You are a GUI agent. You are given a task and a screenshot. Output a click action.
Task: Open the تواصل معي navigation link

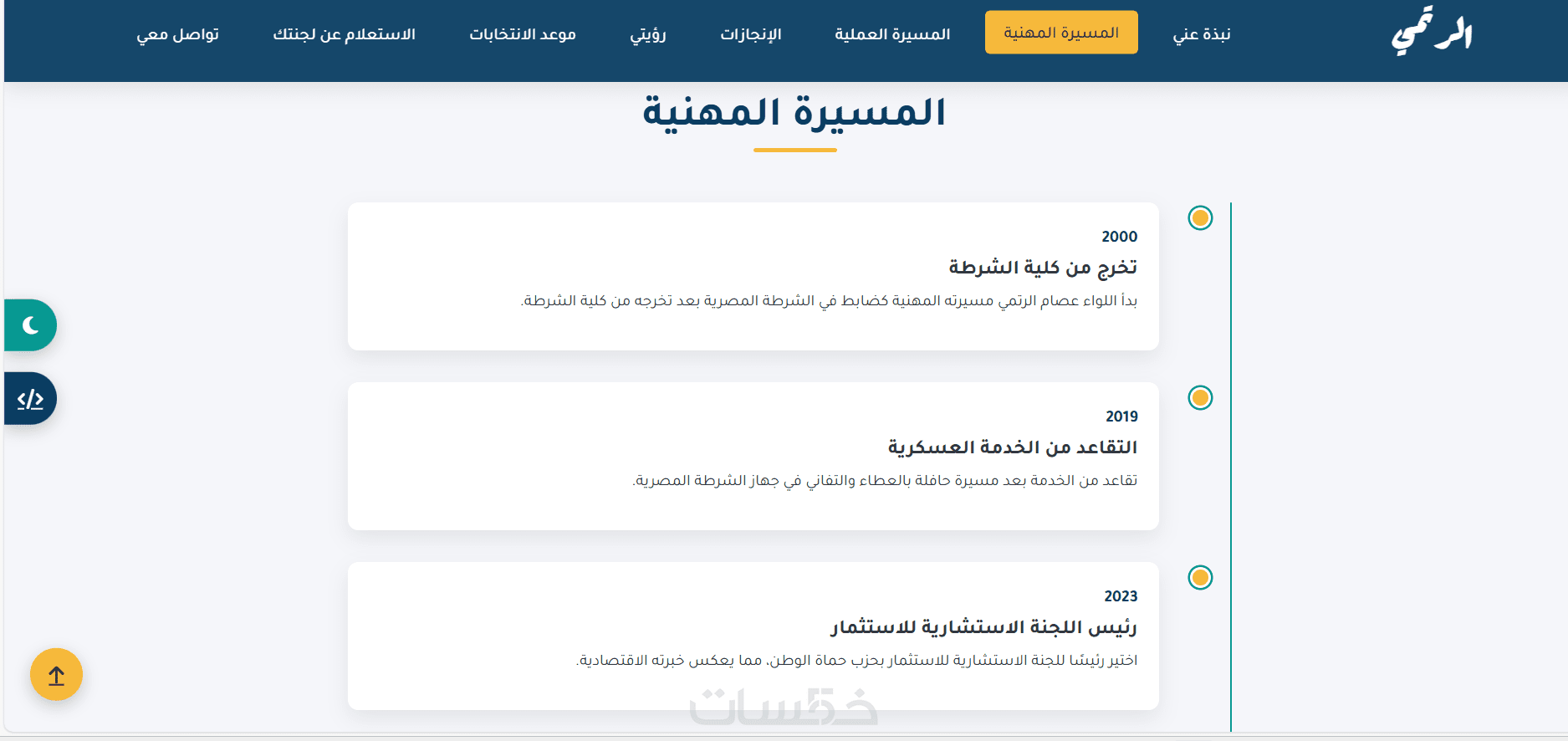177,33
